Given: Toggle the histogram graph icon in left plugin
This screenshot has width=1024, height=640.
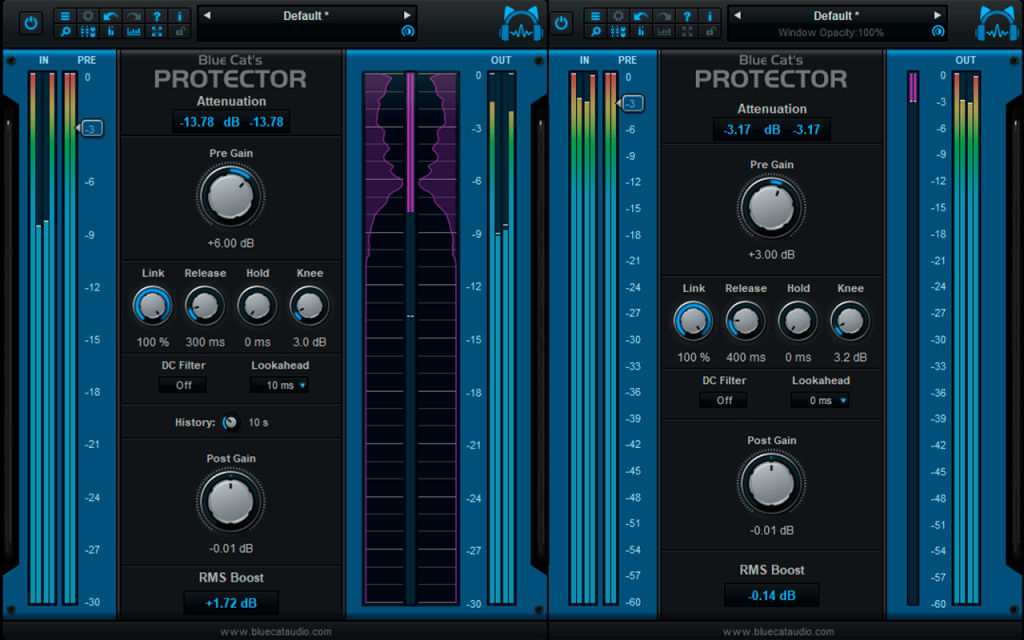Looking at the screenshot, I should (134, 31).
